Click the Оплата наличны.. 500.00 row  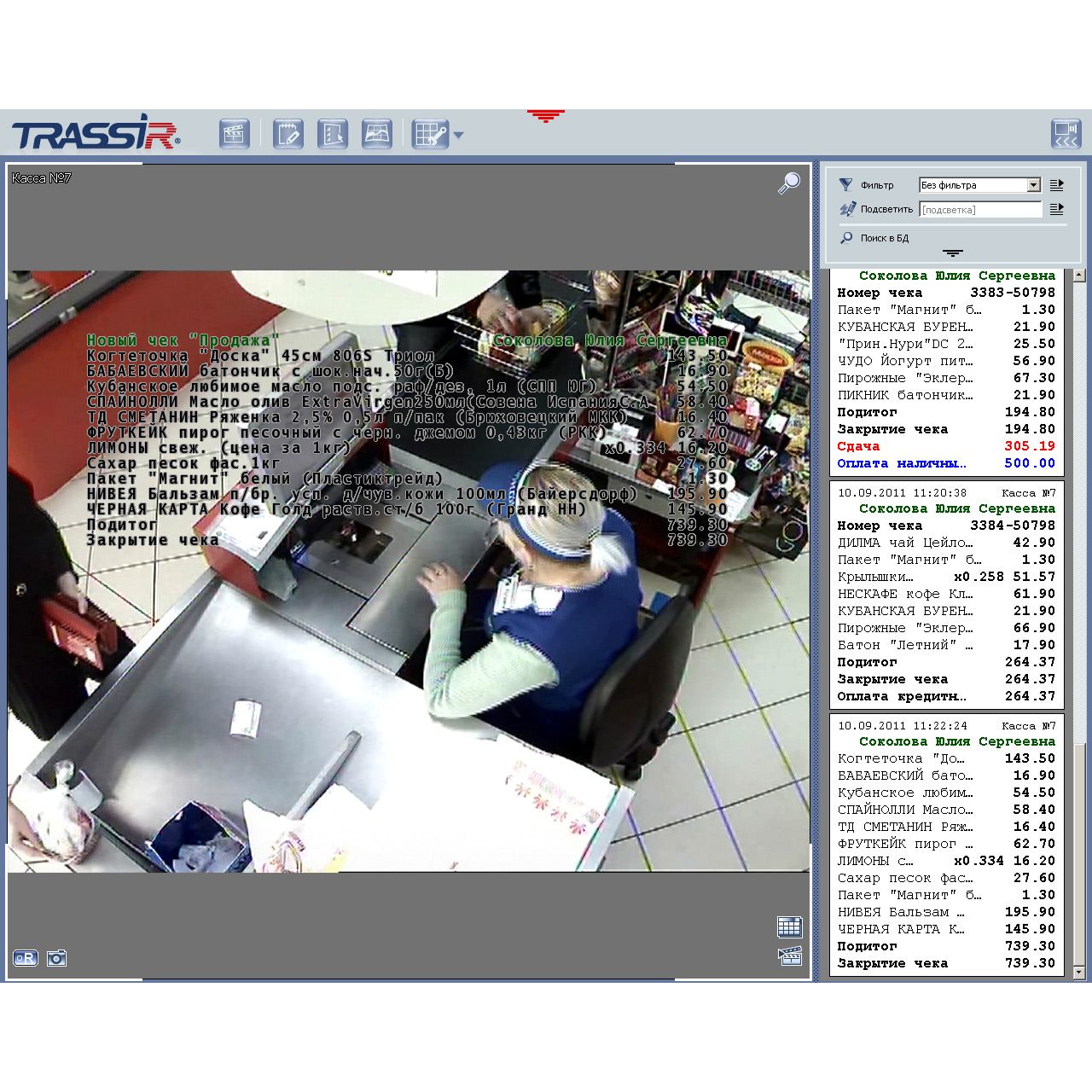[946, 463]
